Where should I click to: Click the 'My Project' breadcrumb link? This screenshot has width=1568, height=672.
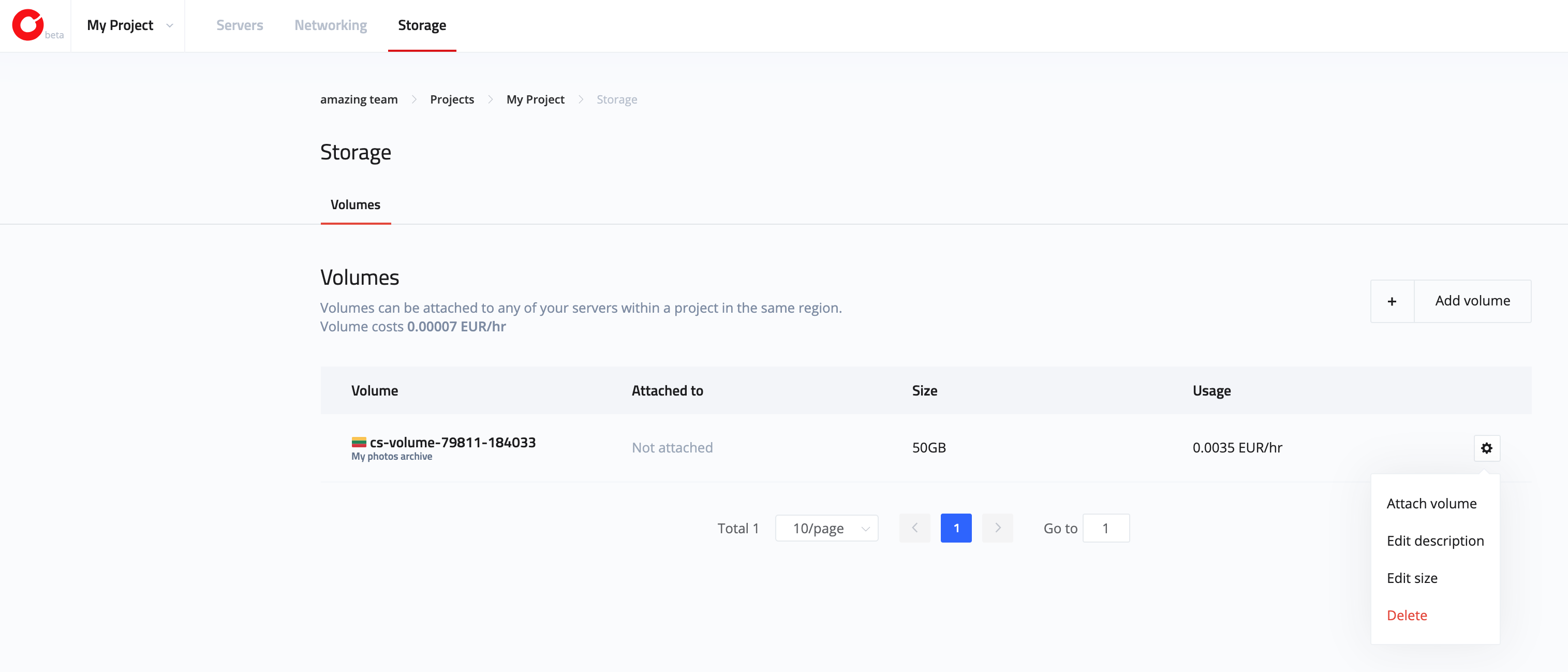[536, 99]
